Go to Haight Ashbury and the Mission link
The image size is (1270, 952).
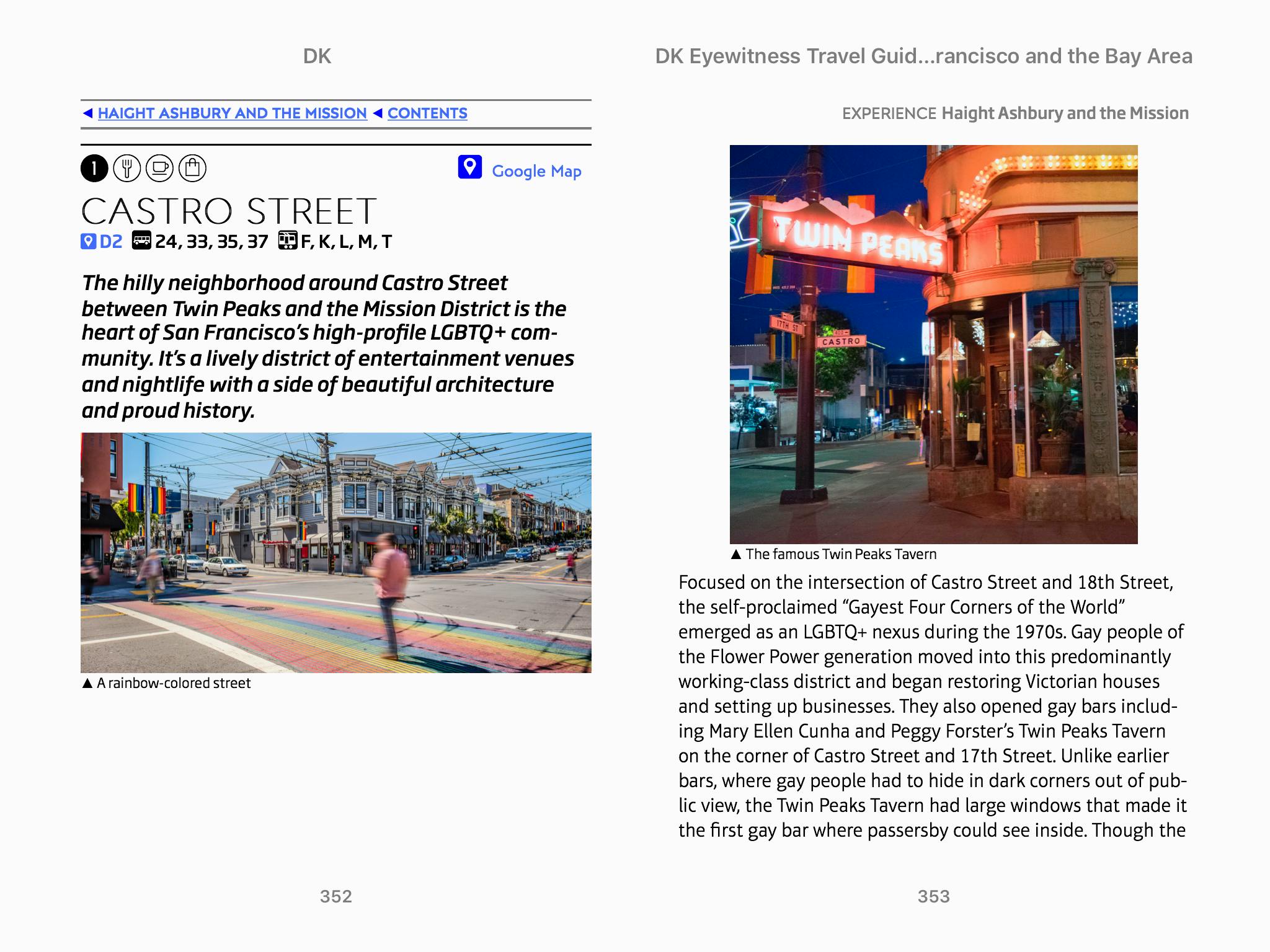pos(232,113)
